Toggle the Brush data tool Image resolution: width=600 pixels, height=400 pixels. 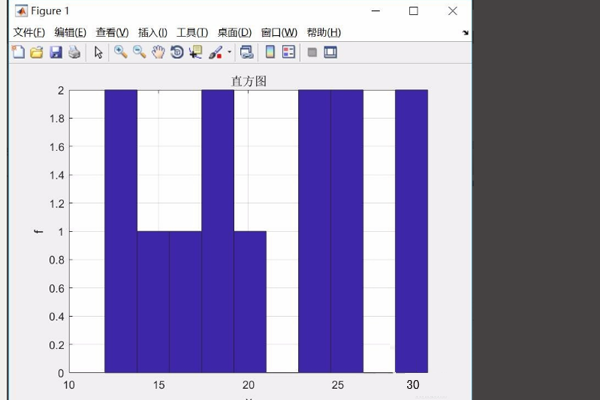click(x=215, y=52)
